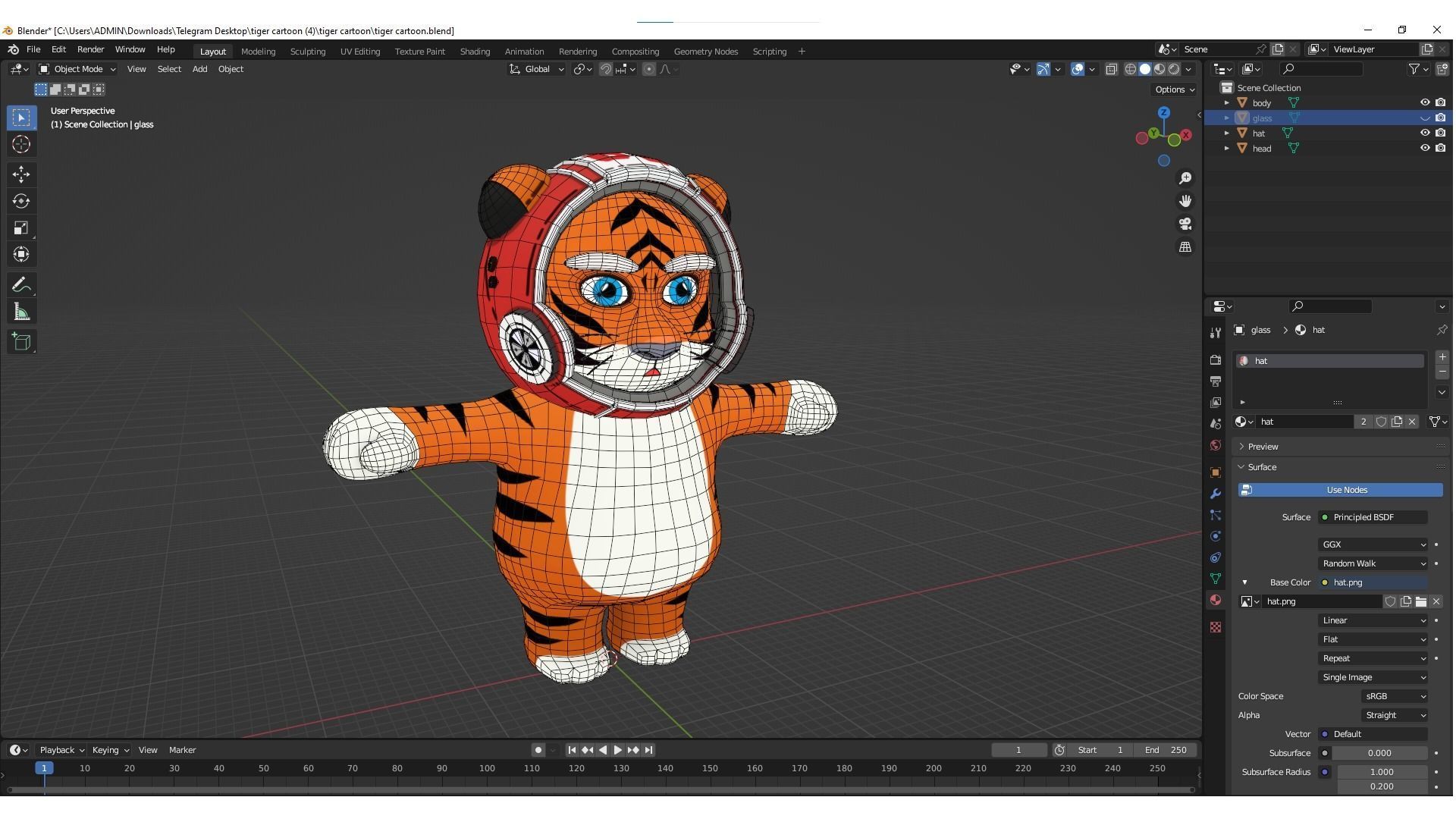
Task: Select the Move tool in the toolbar
Action: (21, 174)
